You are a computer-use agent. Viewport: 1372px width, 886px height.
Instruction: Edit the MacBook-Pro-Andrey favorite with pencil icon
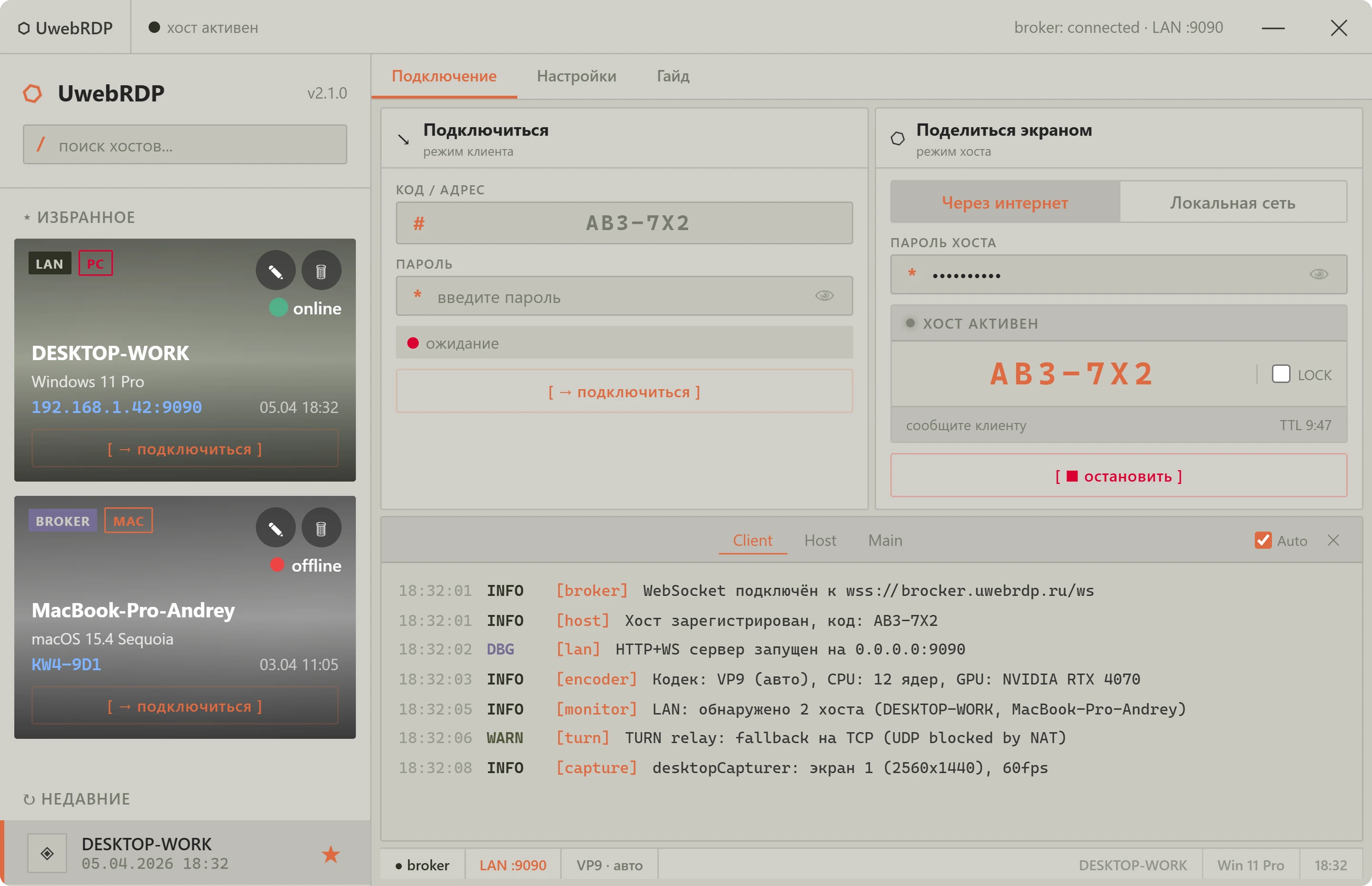(275, 528)
